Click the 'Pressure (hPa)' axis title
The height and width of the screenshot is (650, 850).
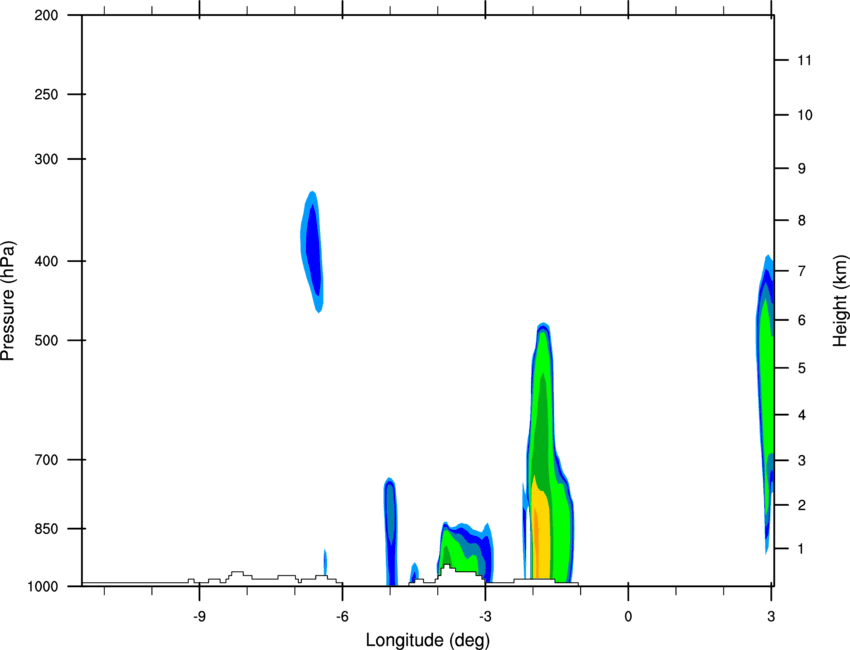(x=8, y=301)
